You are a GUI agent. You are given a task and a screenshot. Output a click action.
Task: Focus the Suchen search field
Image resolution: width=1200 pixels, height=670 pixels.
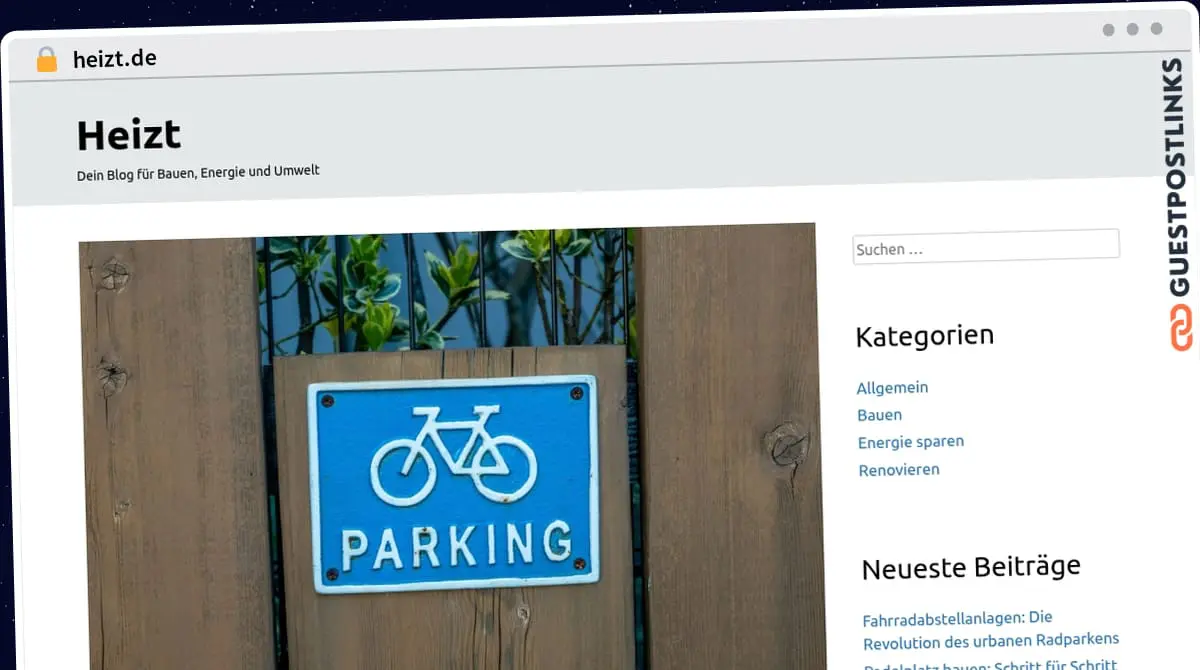click(x=985, y=247)
